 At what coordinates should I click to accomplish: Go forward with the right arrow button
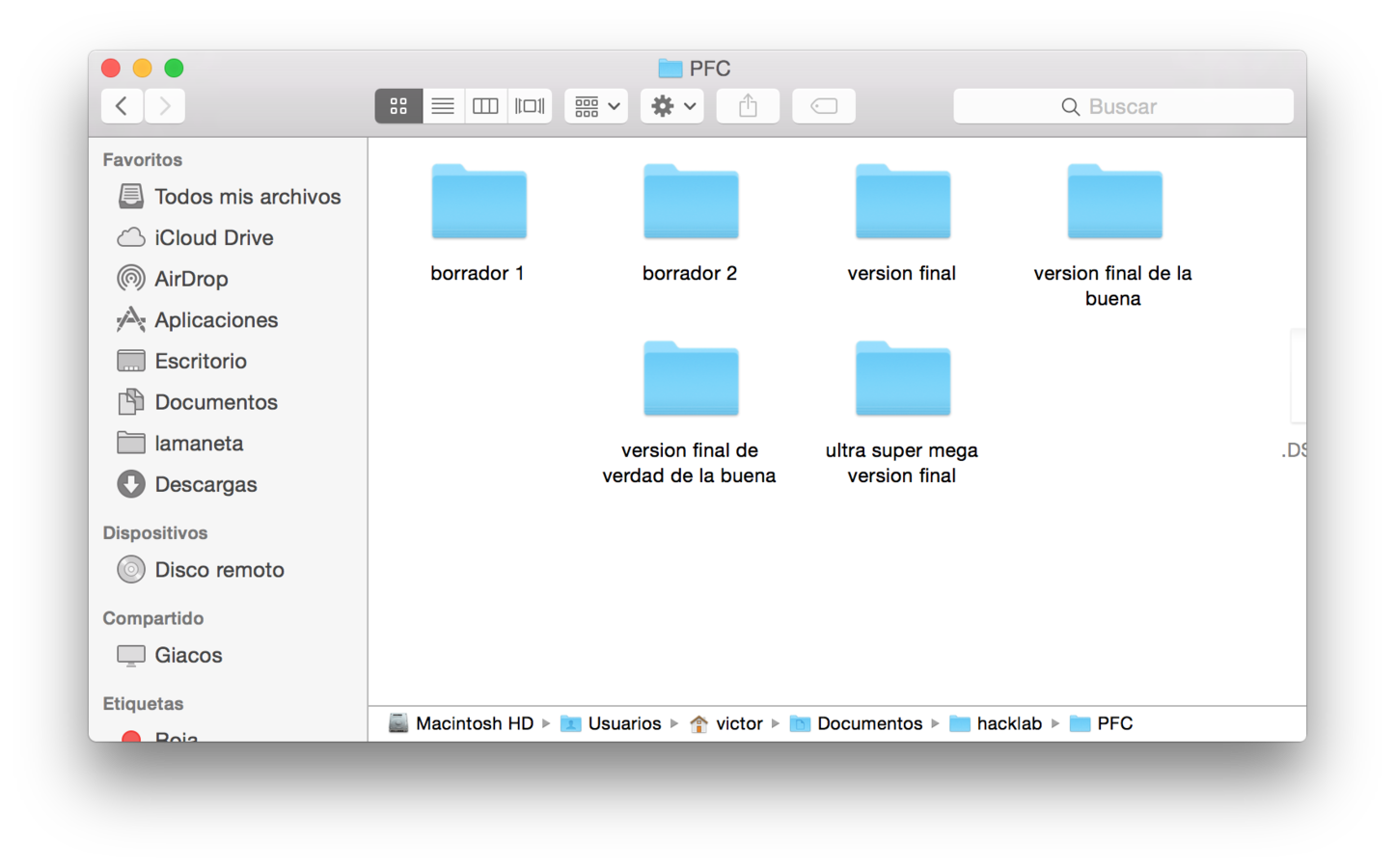tap(165, 106)
